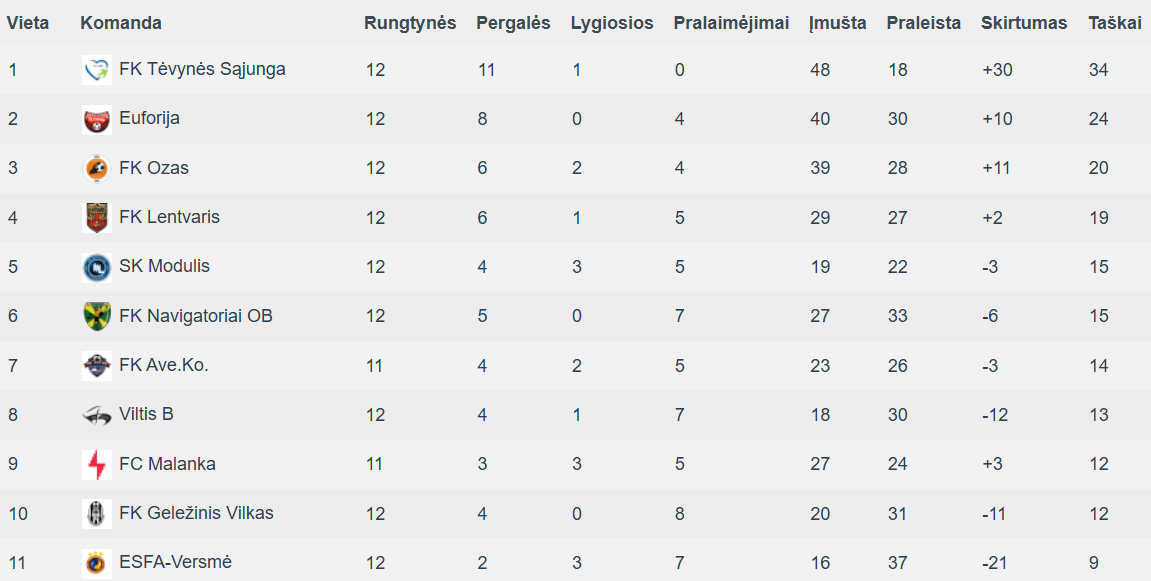Open the FK Geležinis Vilkas striped crest

click(97, 513)
